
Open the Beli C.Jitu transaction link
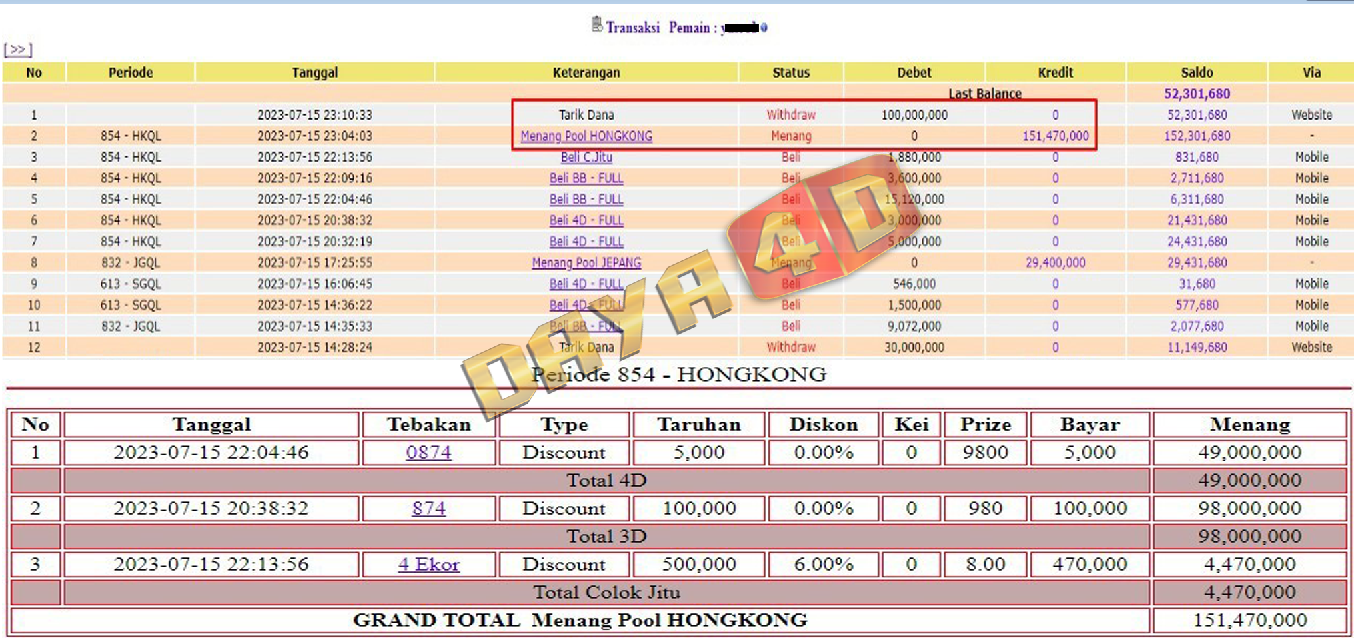pos(586,157)
